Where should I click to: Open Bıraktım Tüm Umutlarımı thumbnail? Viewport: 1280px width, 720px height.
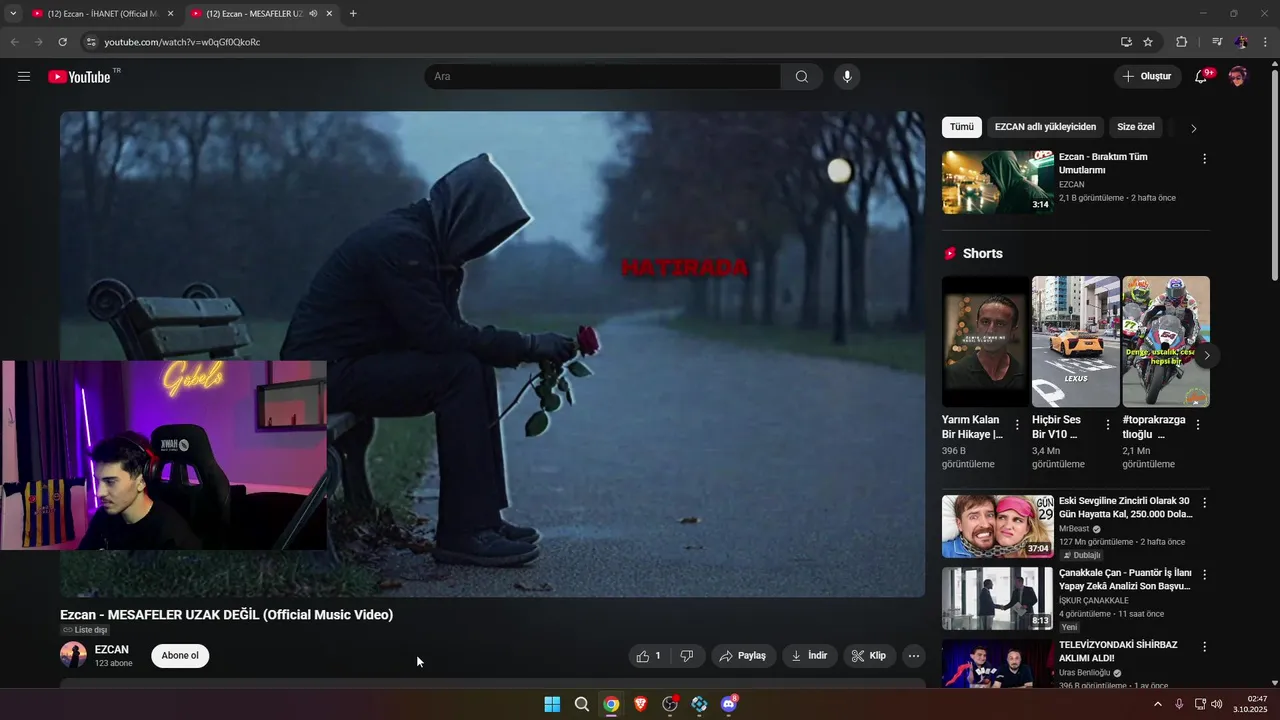pos(997,182)
